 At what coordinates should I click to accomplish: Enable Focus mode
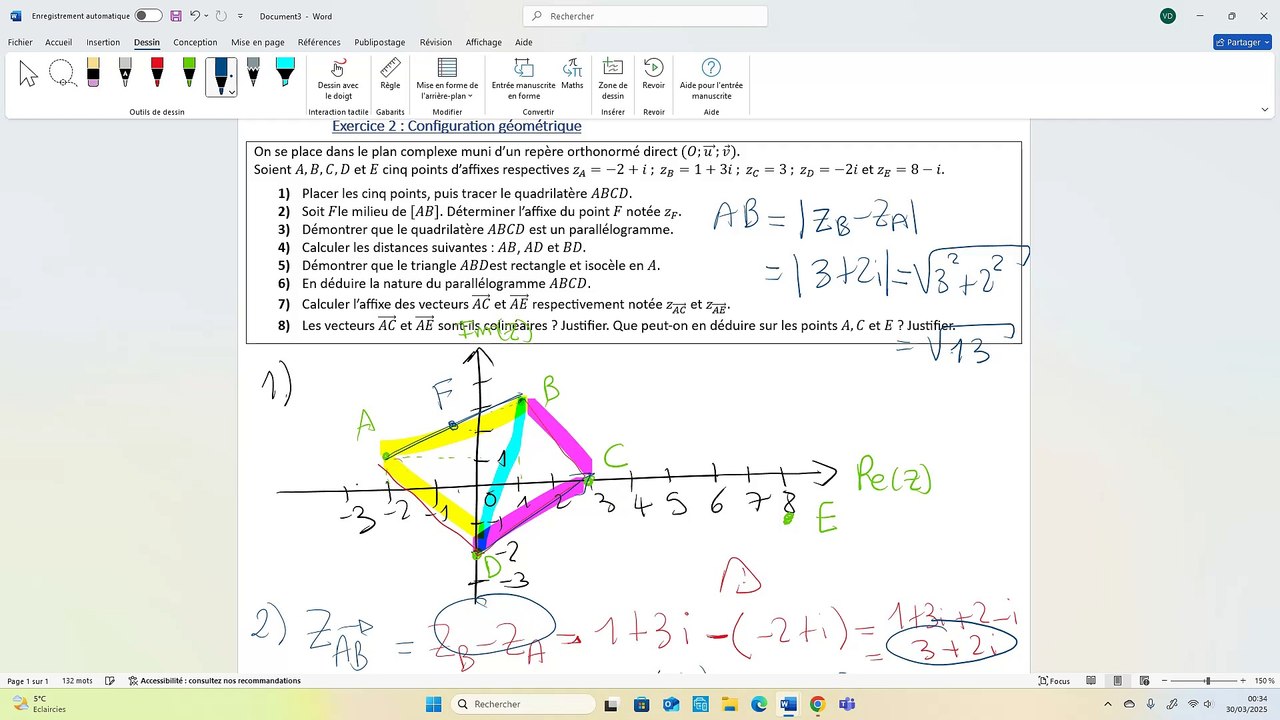click(x=1053, y=681)
